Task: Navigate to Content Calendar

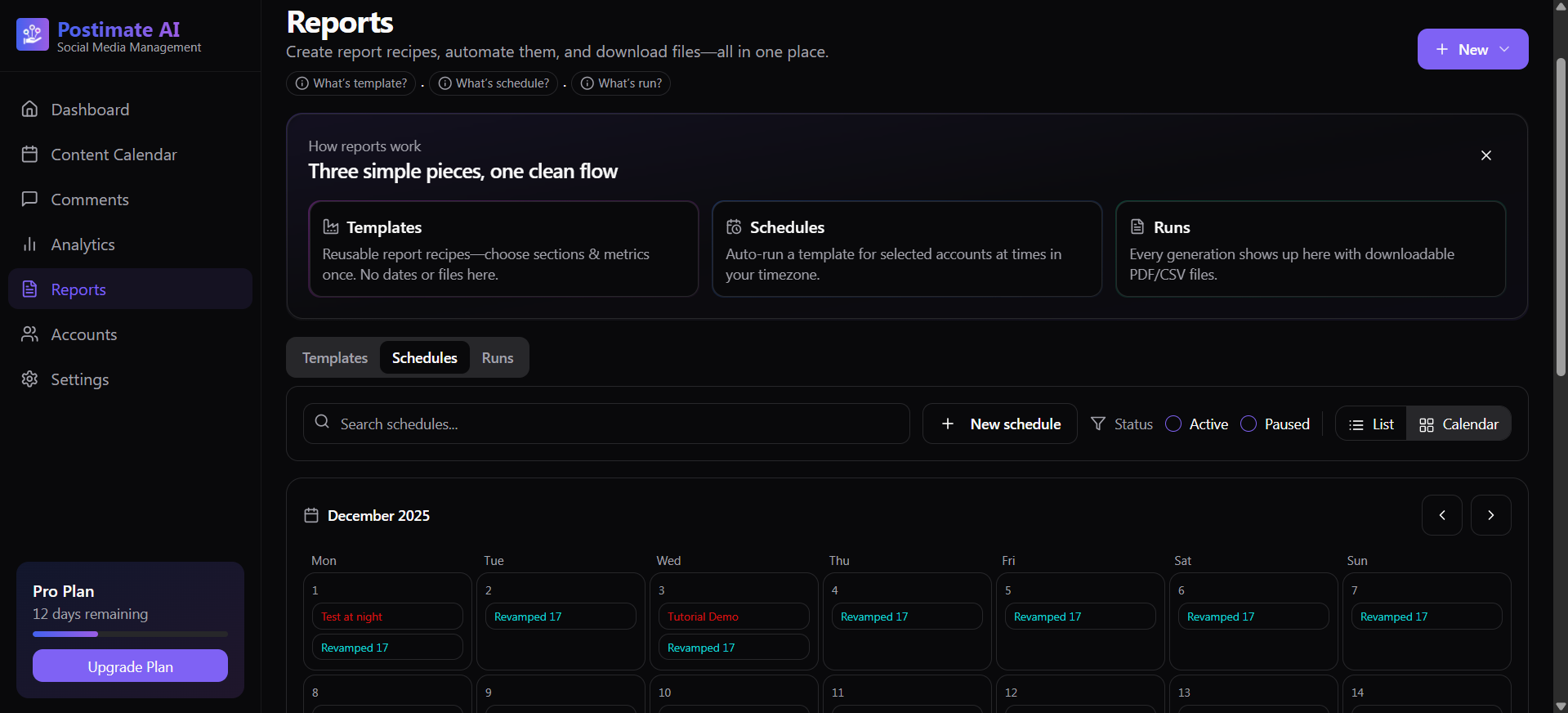Action: 130,155
